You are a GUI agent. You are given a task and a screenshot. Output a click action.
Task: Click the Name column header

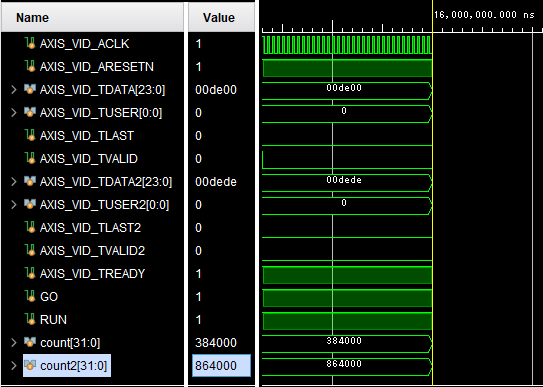92,18
